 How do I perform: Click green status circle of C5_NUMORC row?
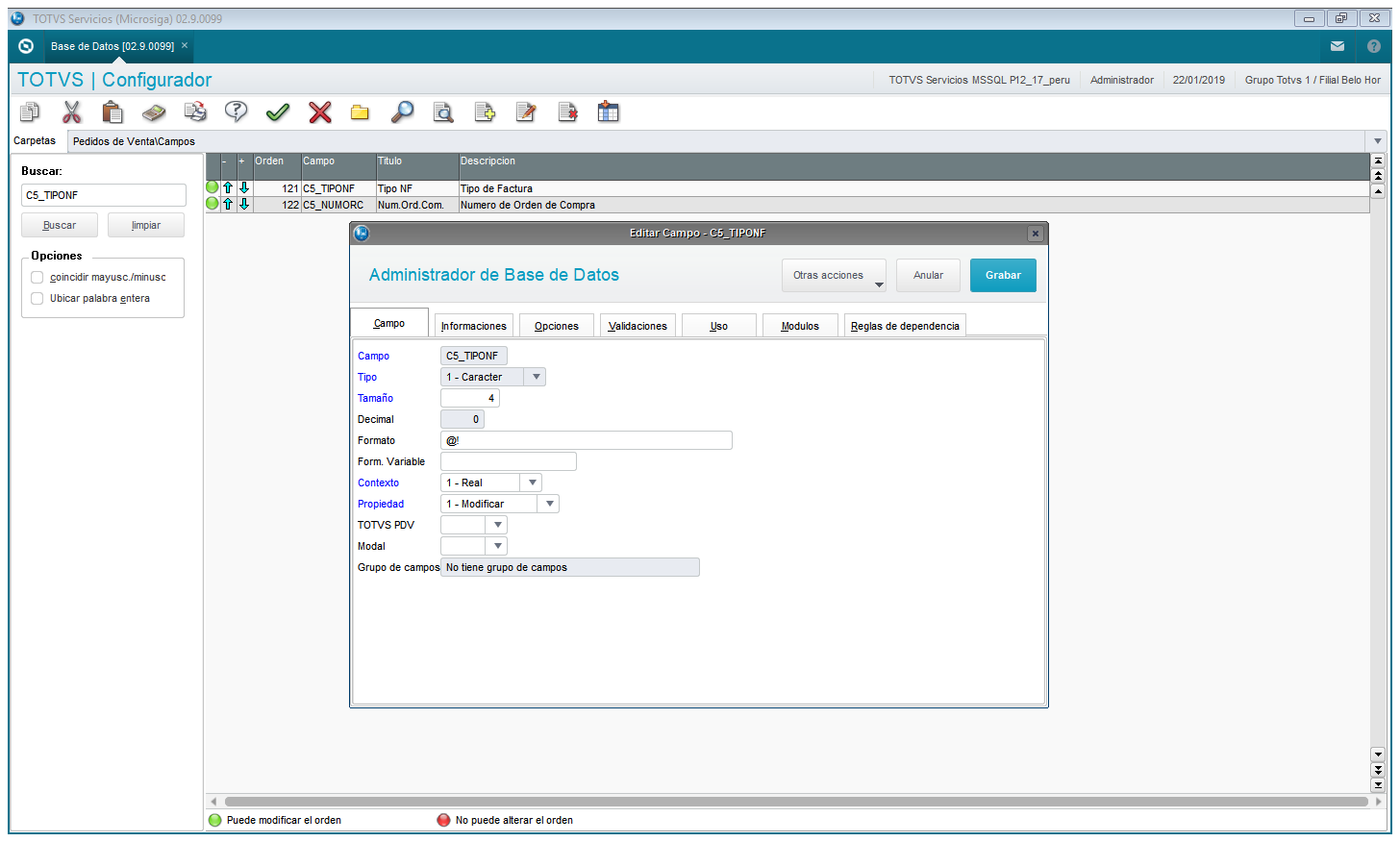[x=212, y=203]
